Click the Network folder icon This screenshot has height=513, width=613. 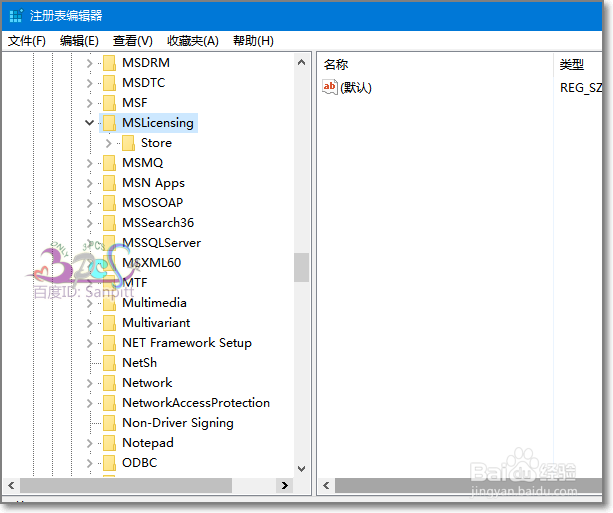pos(109,383)
